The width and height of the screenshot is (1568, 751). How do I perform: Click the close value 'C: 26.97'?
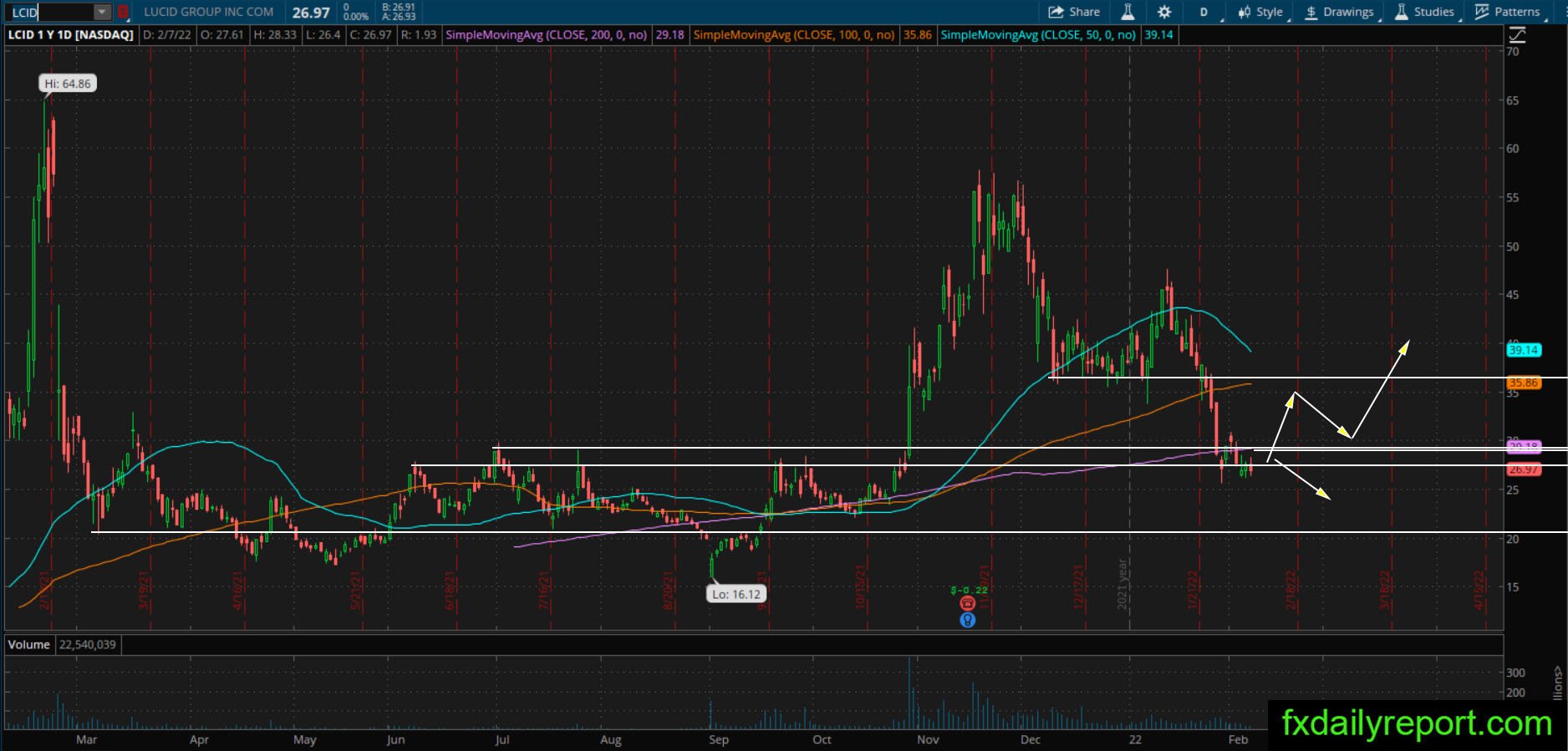click(370, 35)
